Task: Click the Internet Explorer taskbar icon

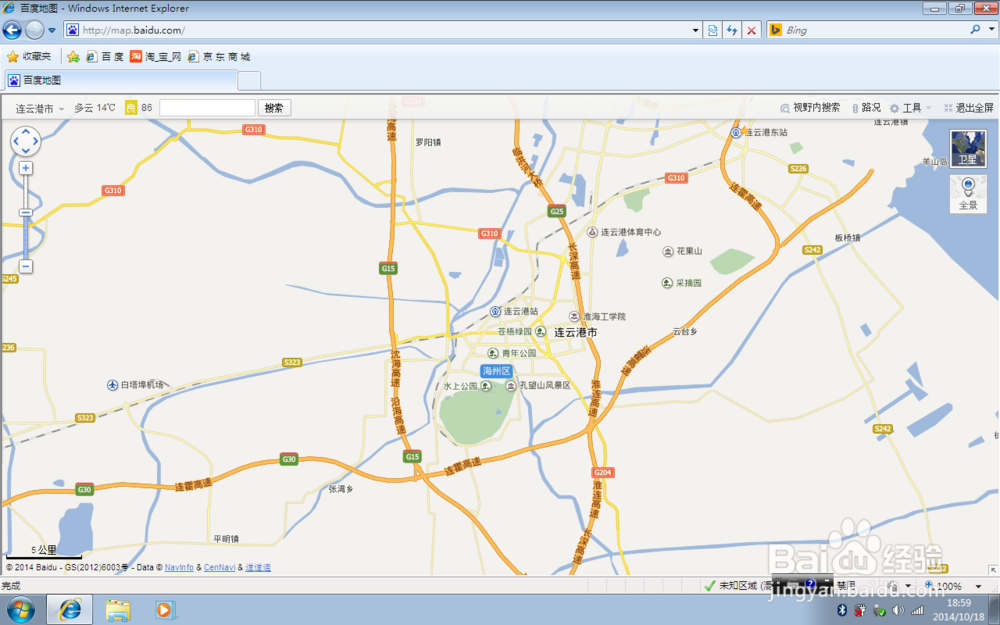Action: [x=70, y=610]
